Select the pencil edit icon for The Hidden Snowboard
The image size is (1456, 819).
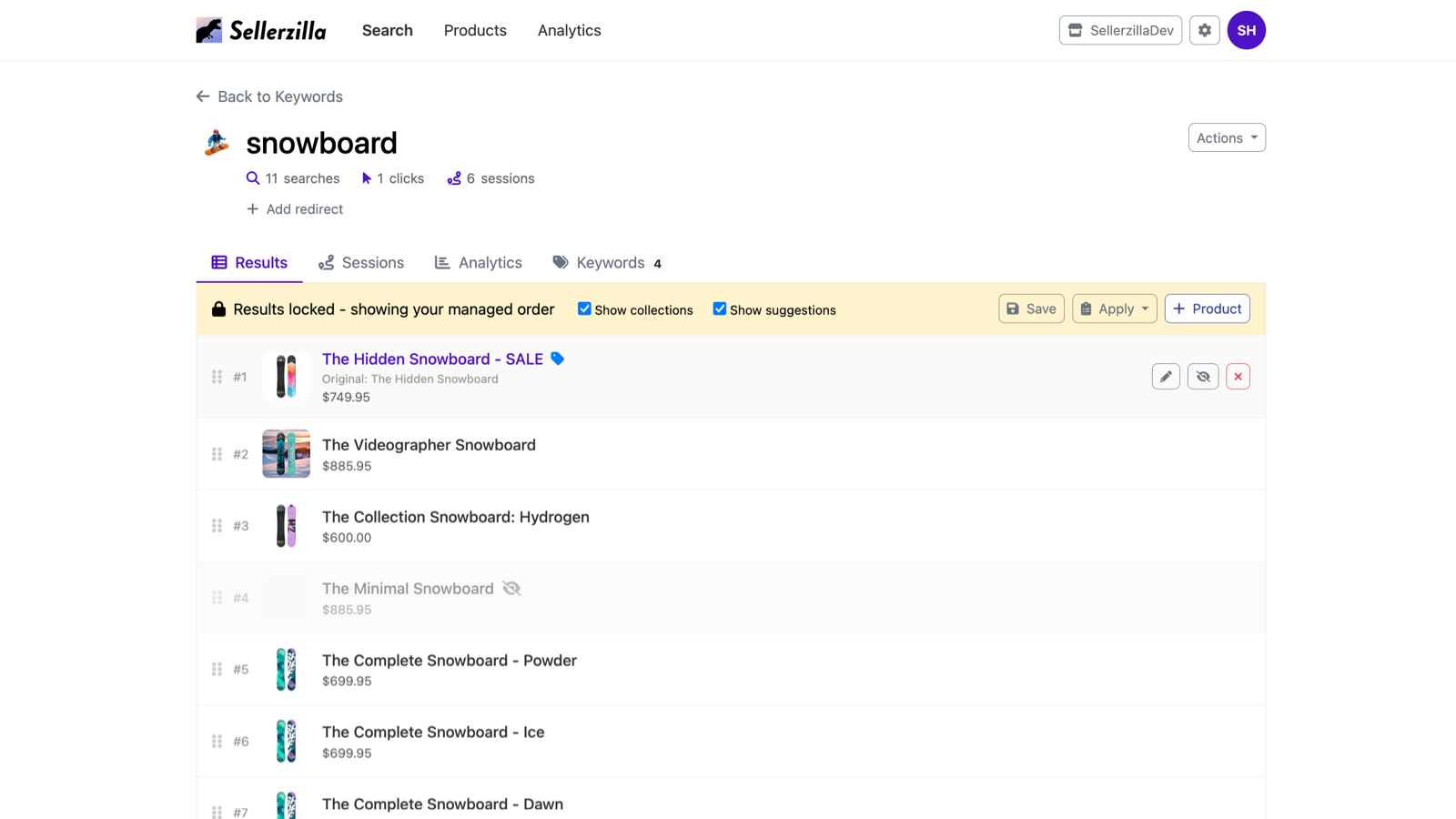(x=1166, y=376)
